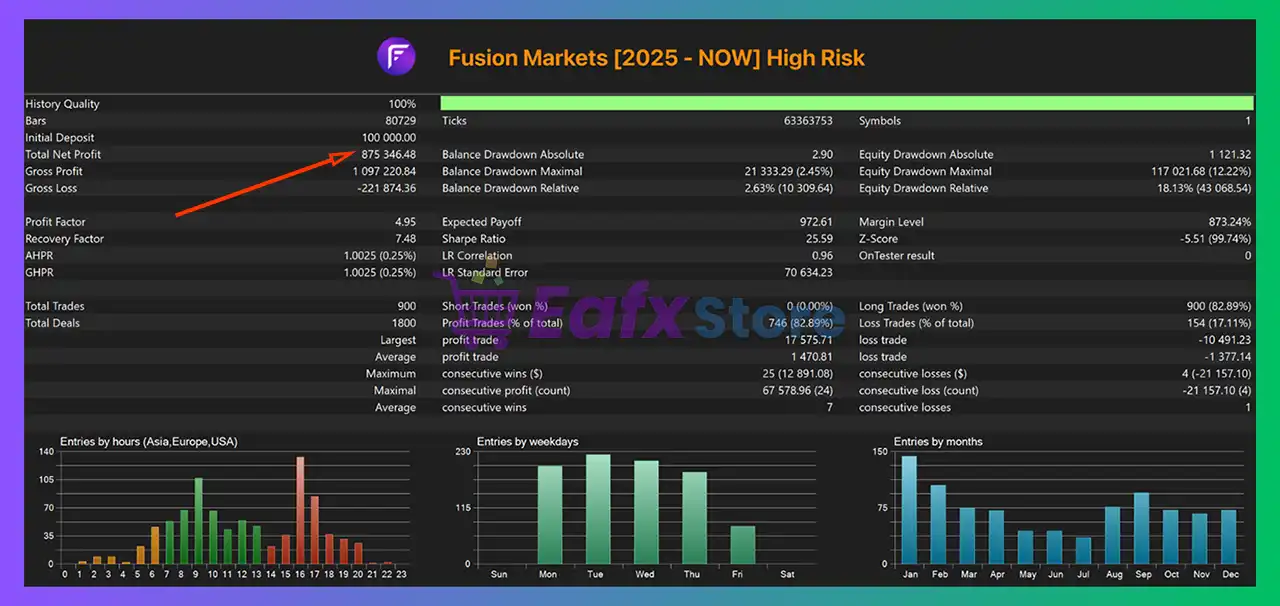Click the Friday bar in weekdays chart
Viewport: 1280px width, 606px height.
(x=742, y=545)
